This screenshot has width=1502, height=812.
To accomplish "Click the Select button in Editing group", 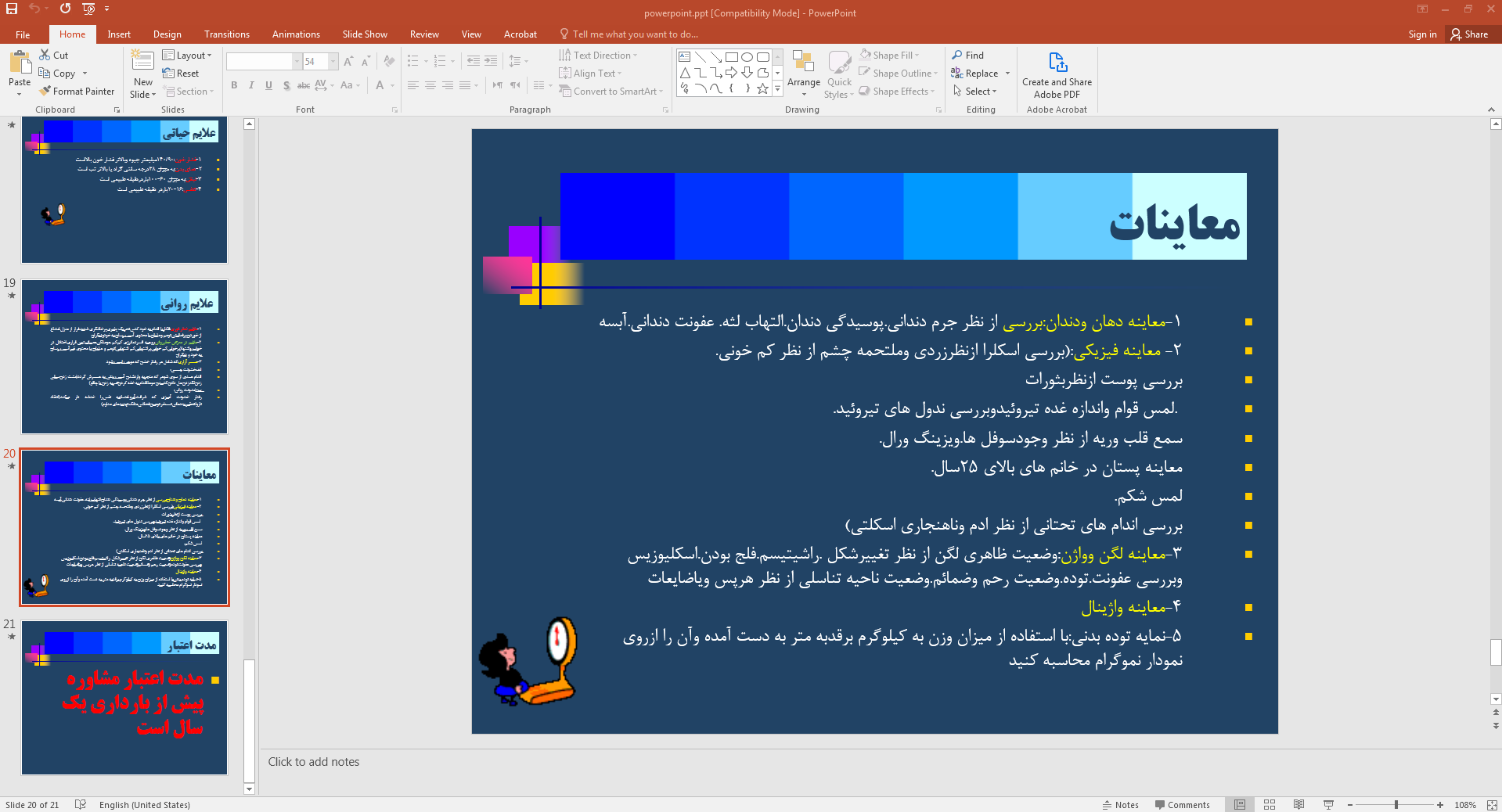I will click(x=974, y=91).
